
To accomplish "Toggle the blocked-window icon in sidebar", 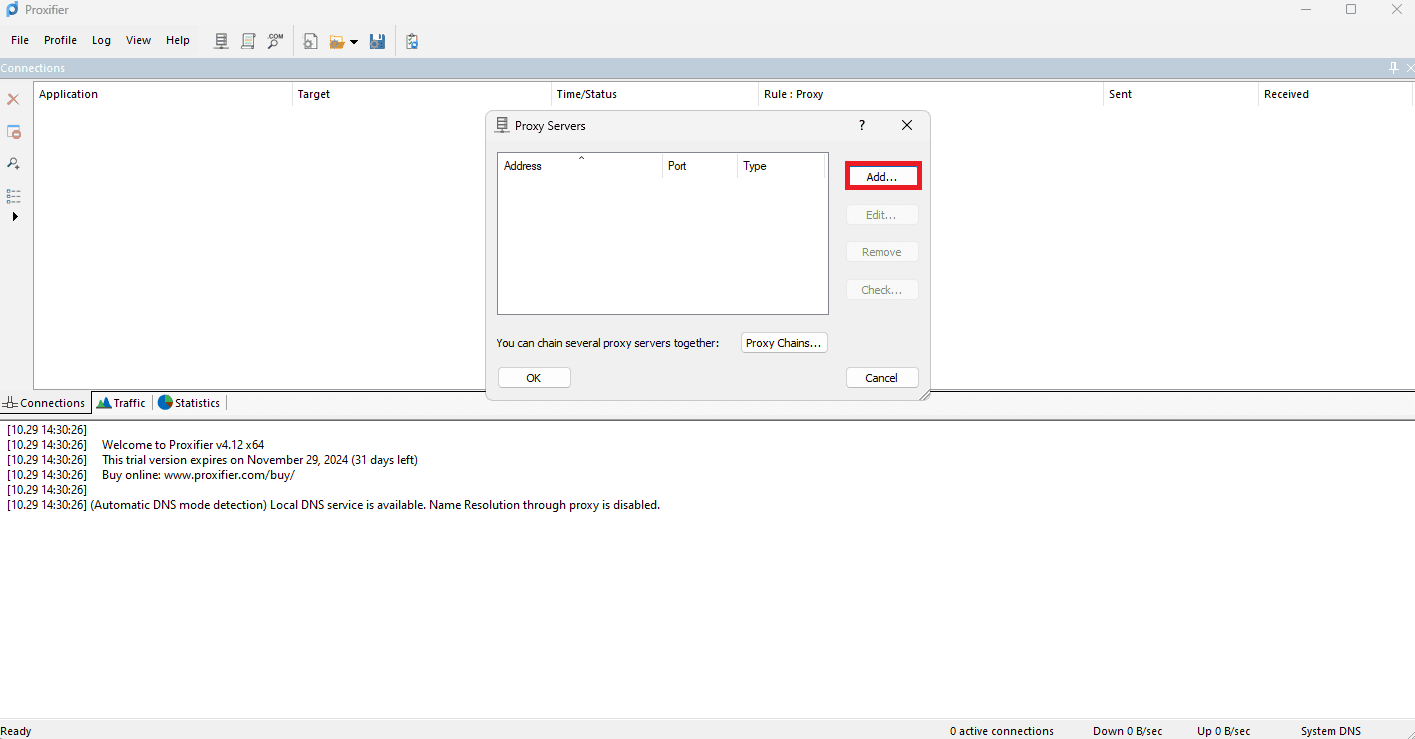I will pyautogui.click(x=13, y=131).
